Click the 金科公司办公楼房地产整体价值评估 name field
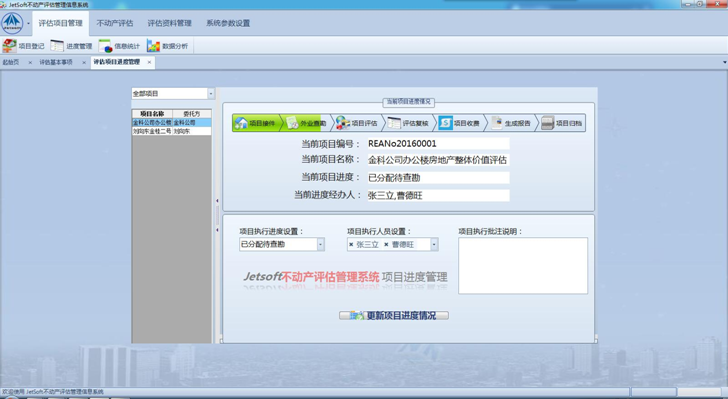The width and height of the screenshot is (728, 399). tap(438, 160)
